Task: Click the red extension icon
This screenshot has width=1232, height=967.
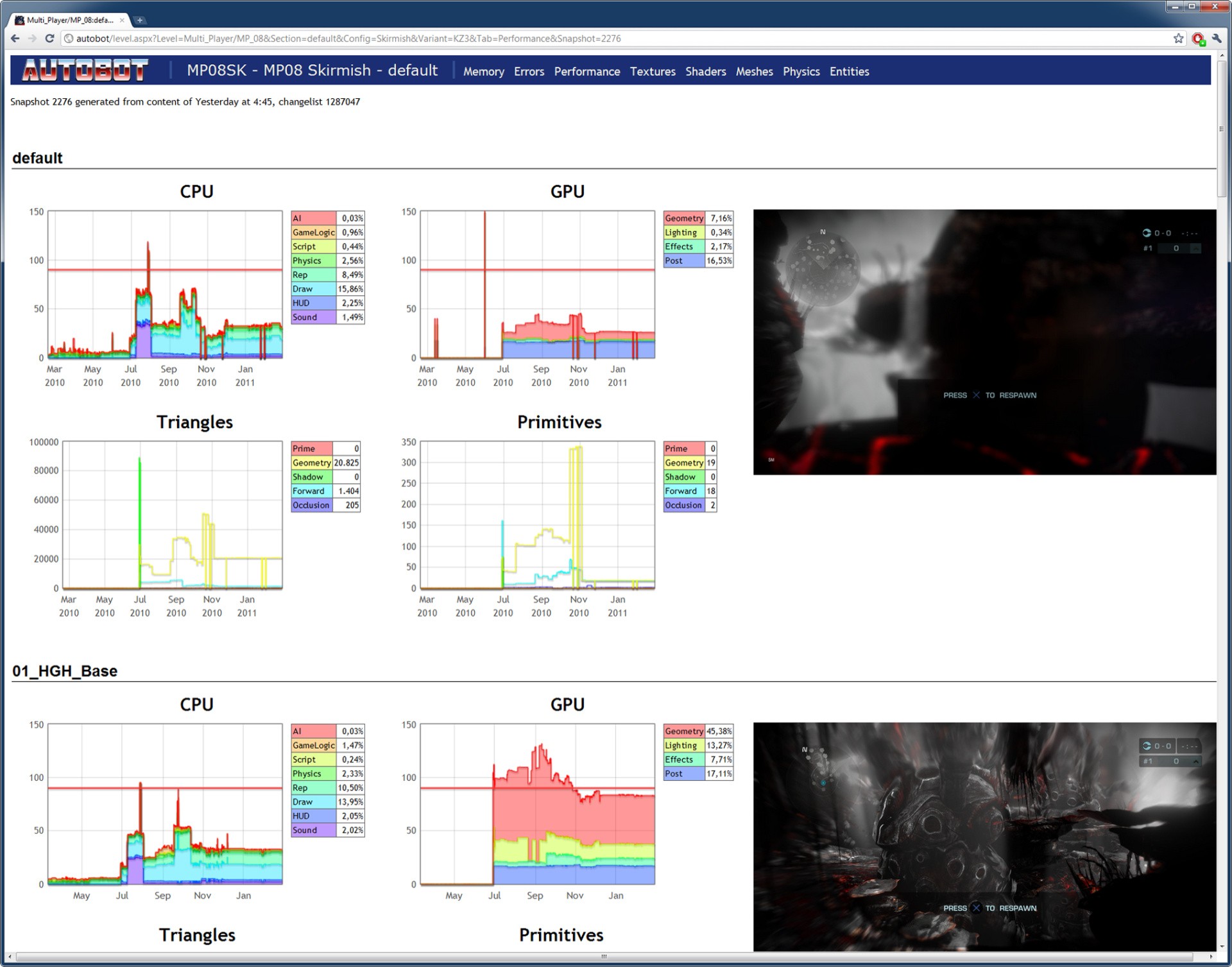Action: click(x=1197, y=39)
